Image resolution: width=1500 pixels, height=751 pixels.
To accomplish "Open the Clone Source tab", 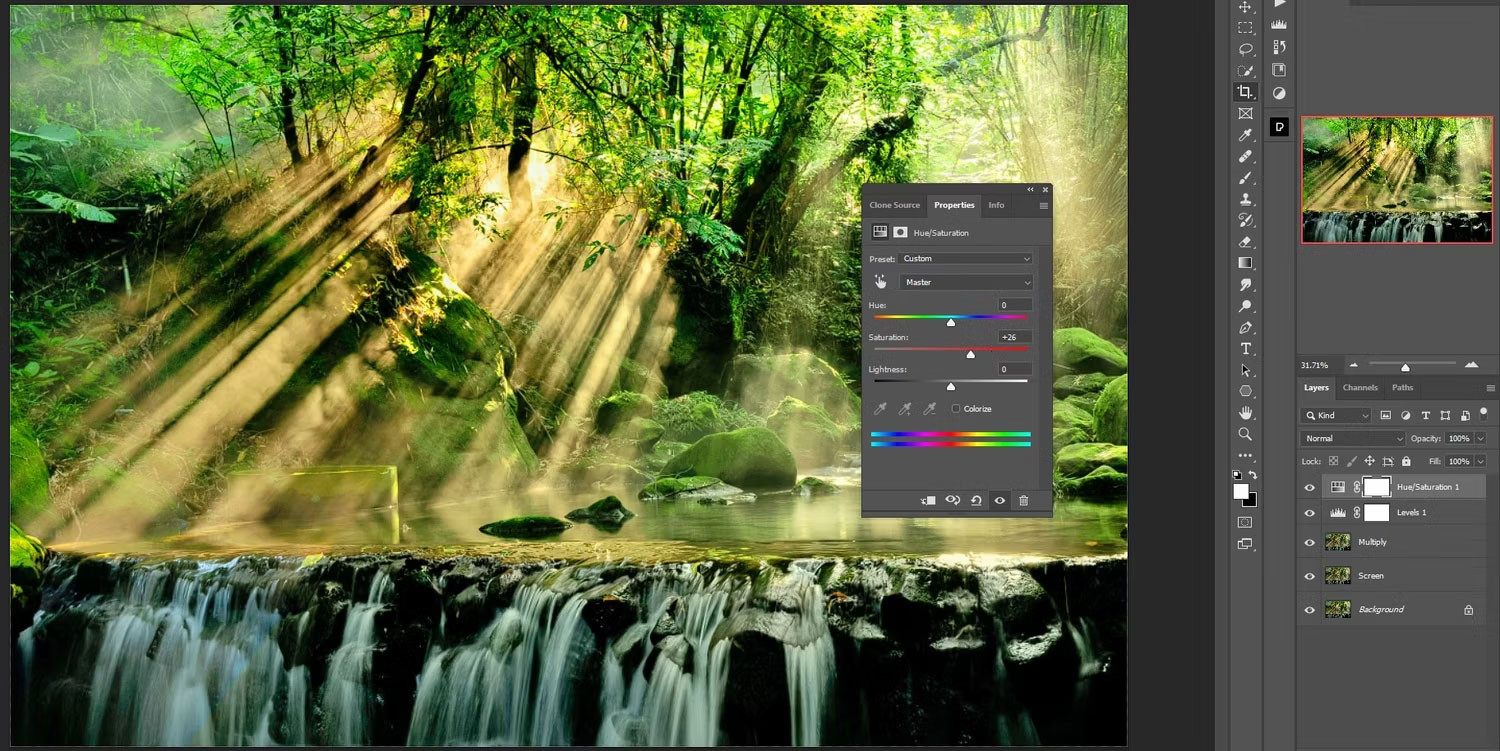I will (x=894, y=205).
